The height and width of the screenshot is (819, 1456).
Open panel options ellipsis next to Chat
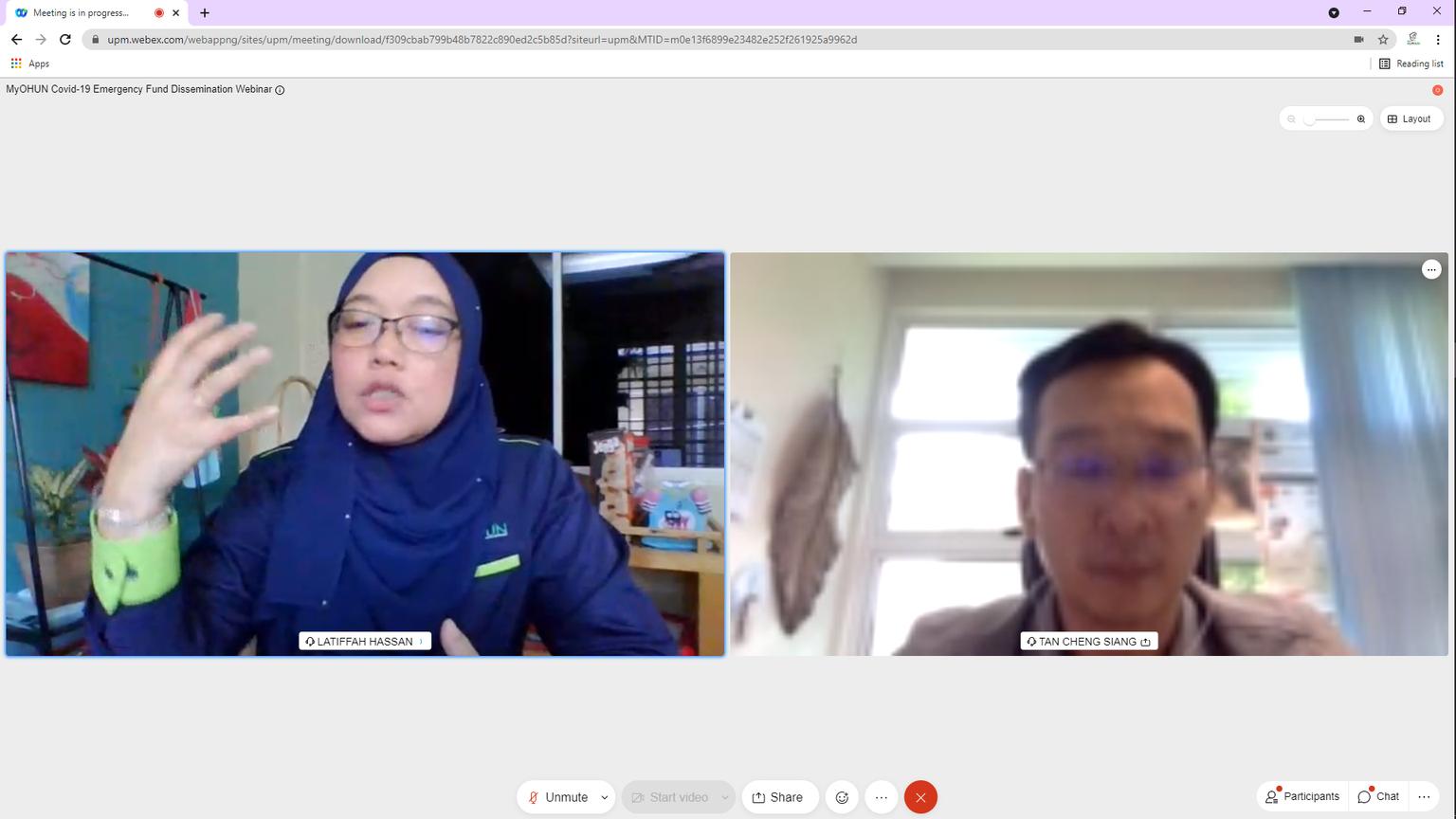[x=1424, y=796]
